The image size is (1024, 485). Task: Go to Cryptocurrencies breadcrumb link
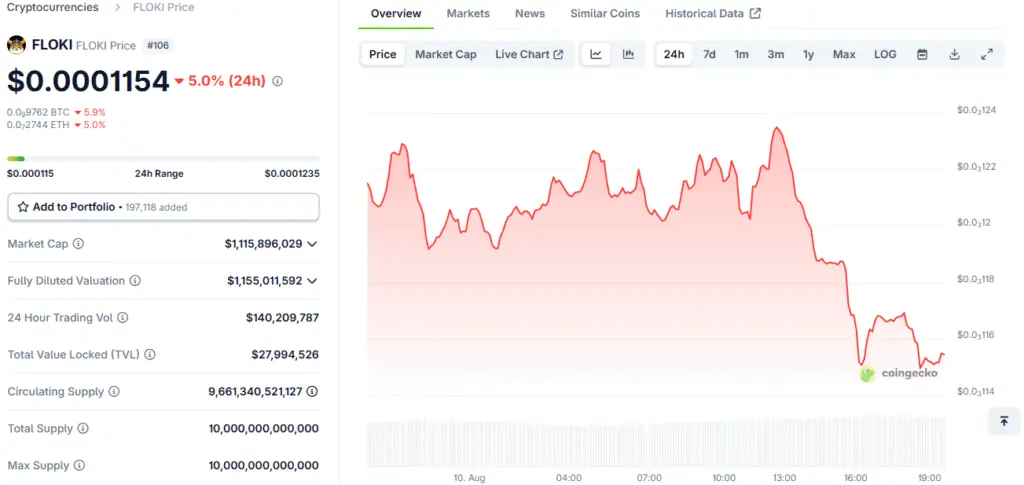coord(52,8)
